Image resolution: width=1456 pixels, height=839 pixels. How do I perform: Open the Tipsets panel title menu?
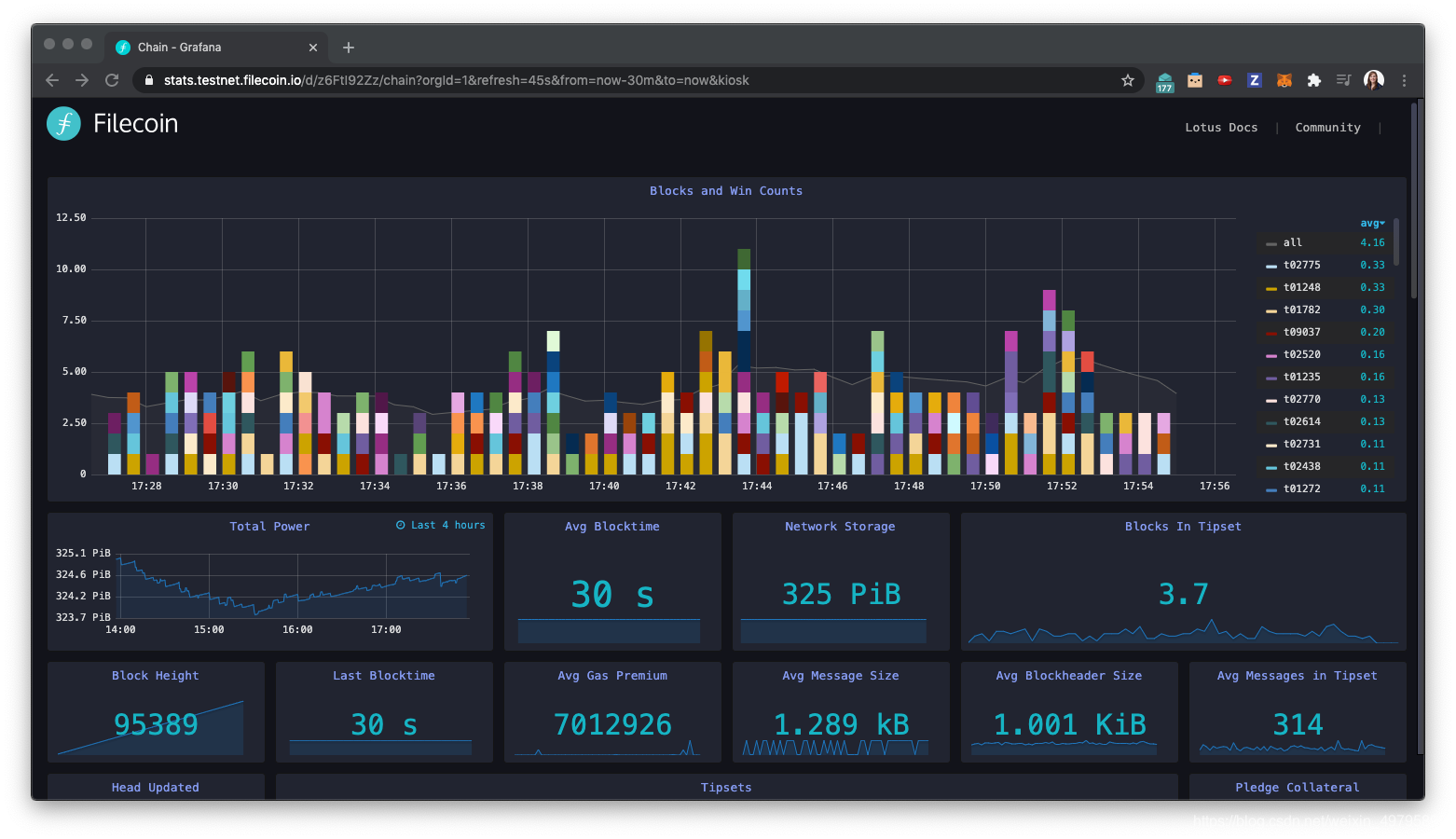coord(726,788)
